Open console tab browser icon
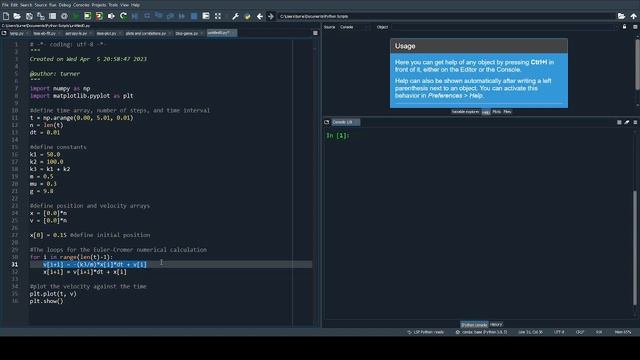The image size is (640, 360). click(327, 122)
